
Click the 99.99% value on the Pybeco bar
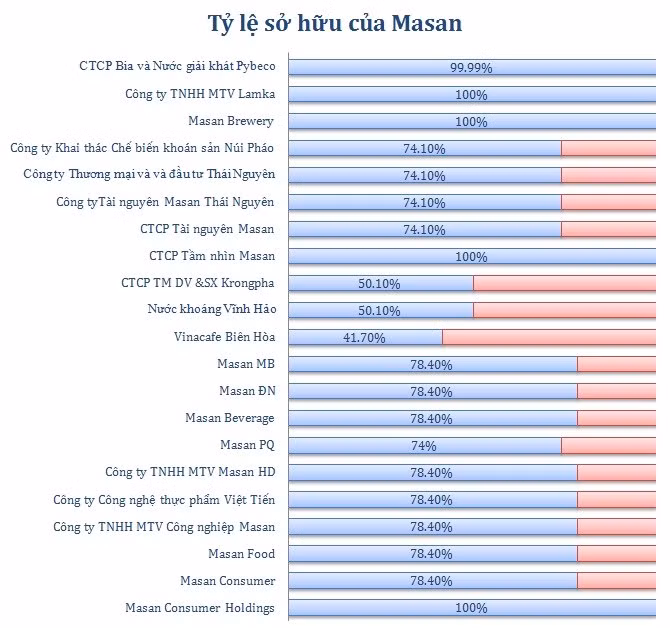point(470,68)
